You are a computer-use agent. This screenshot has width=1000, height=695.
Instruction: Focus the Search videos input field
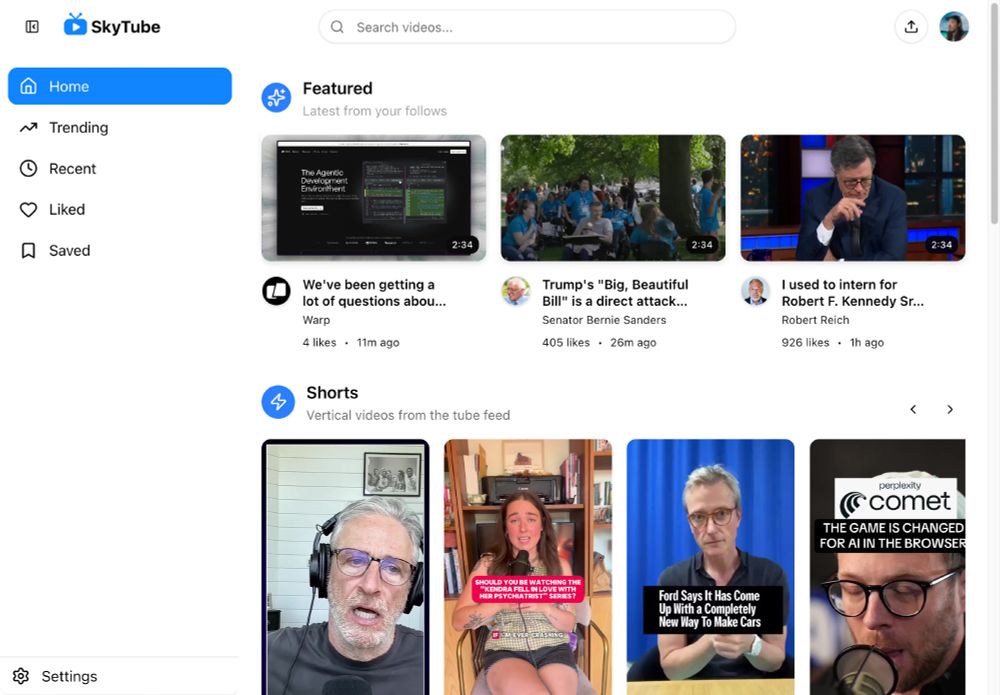tap(527, 27)
